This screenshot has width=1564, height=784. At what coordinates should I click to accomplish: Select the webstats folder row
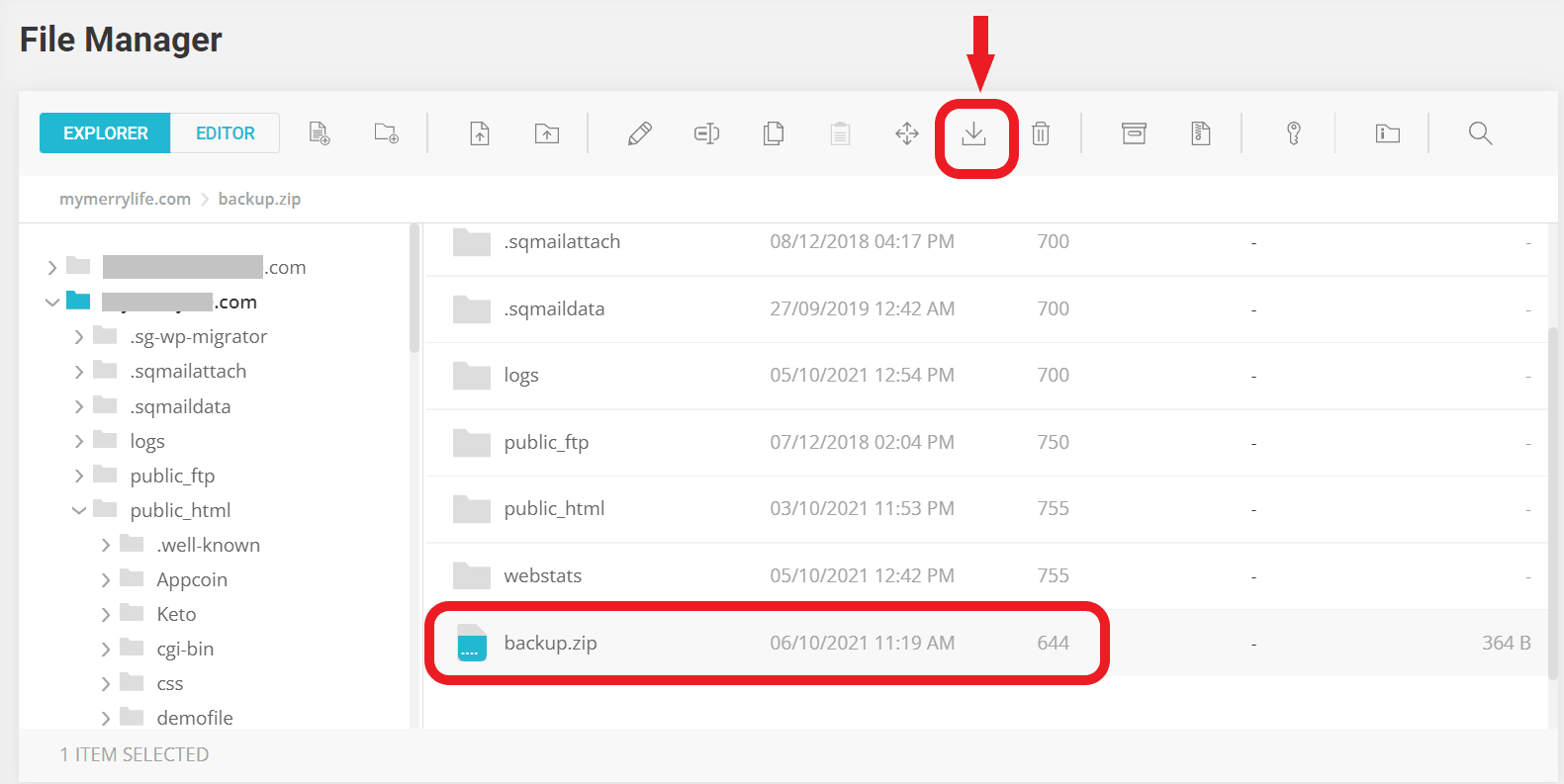985,575
